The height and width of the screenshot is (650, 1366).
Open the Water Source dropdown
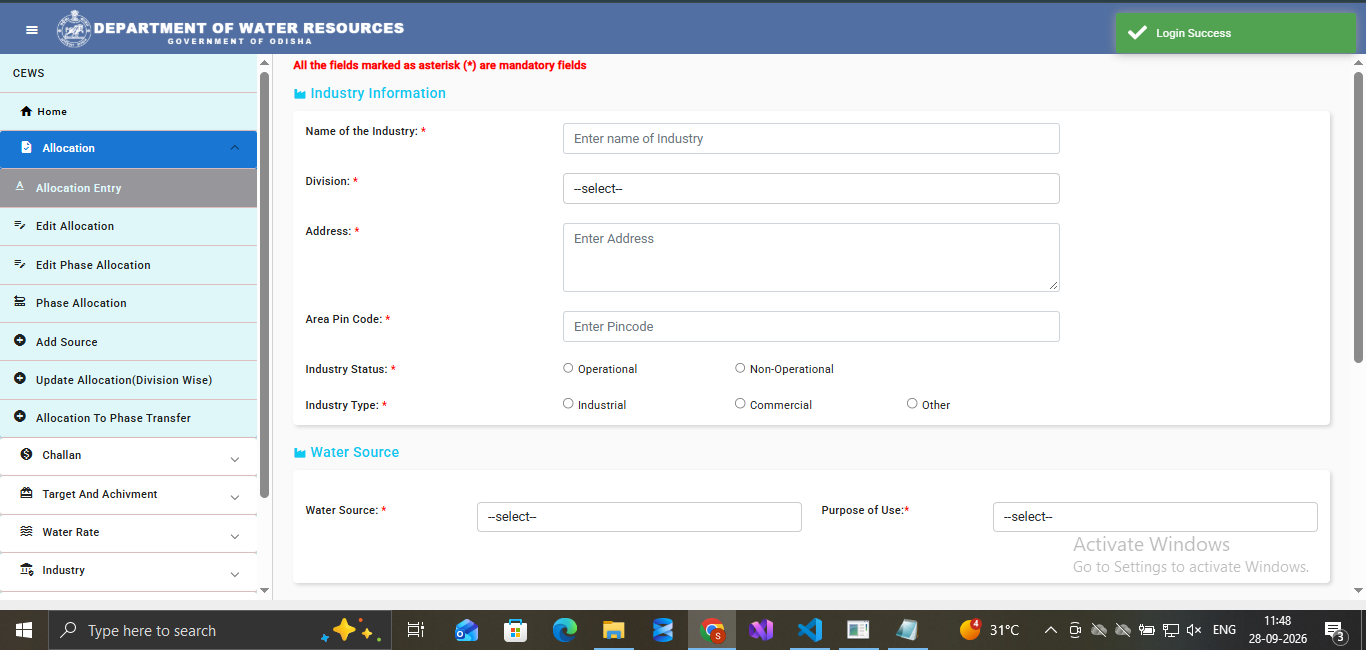(x=639, y=517)
